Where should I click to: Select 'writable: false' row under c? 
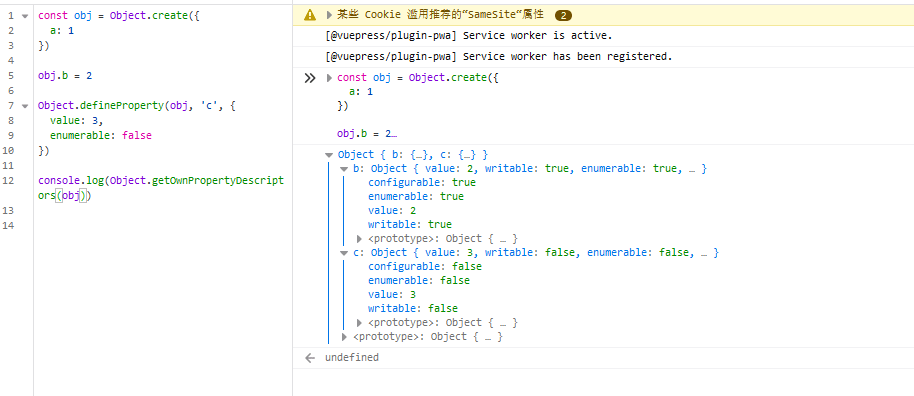point(413,309)
